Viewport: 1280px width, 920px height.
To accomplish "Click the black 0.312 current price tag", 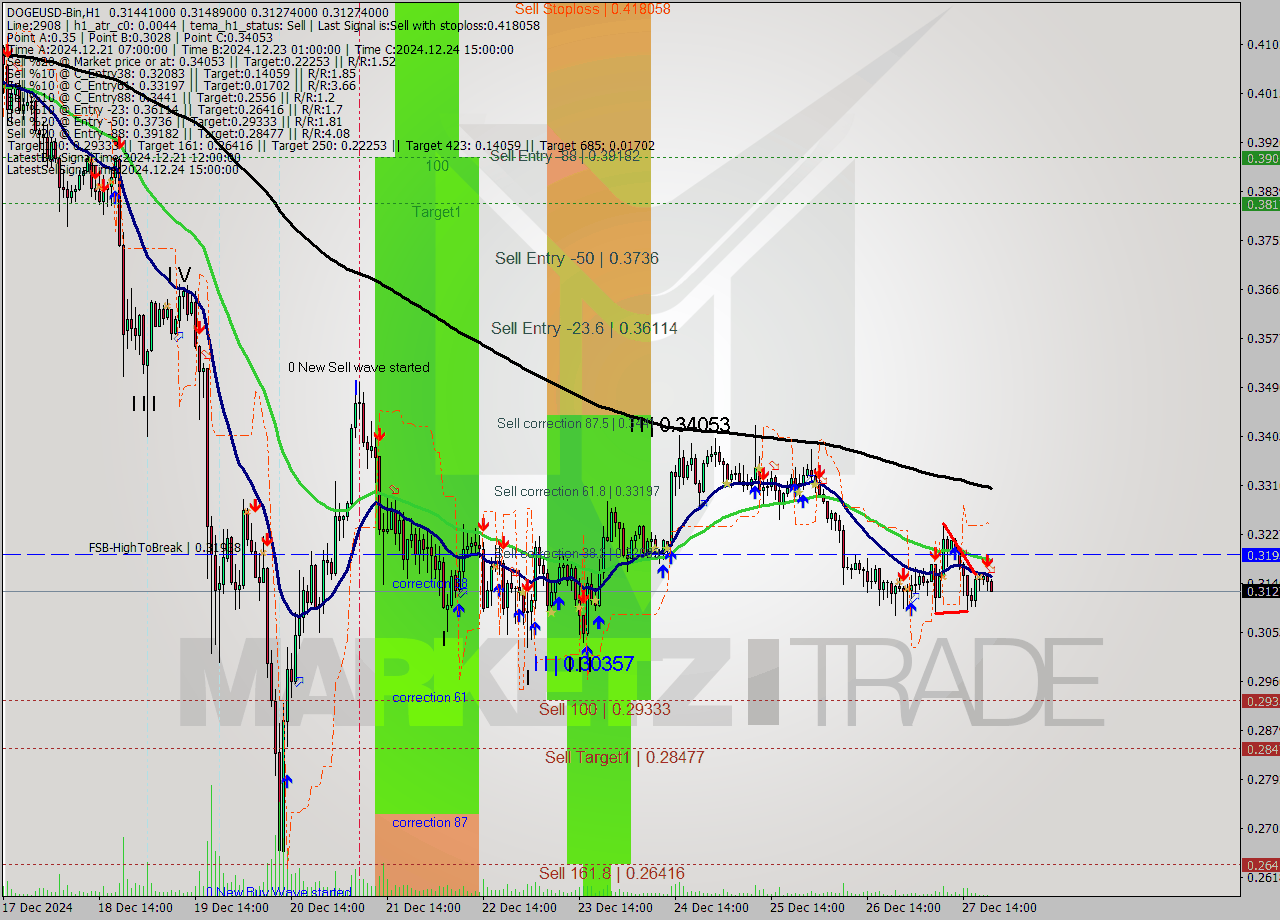I will (1260, 592).
